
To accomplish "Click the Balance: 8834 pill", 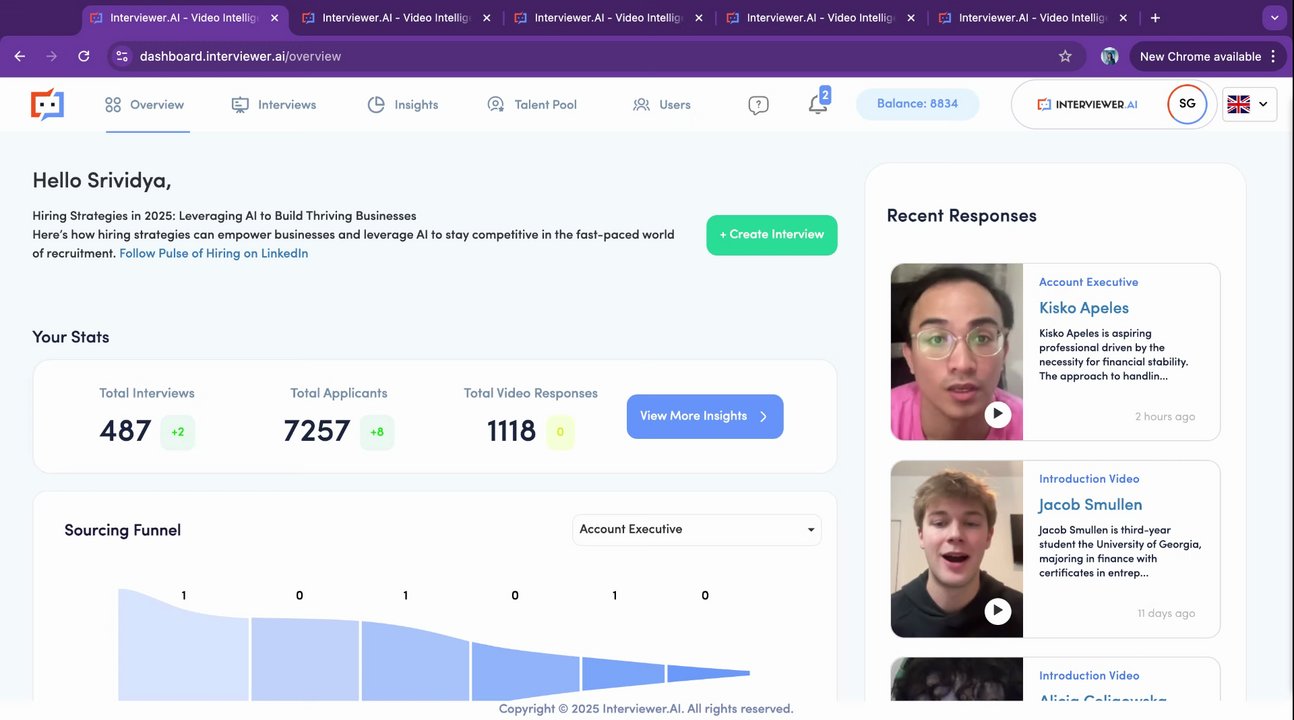I will [x=917, y=104].
